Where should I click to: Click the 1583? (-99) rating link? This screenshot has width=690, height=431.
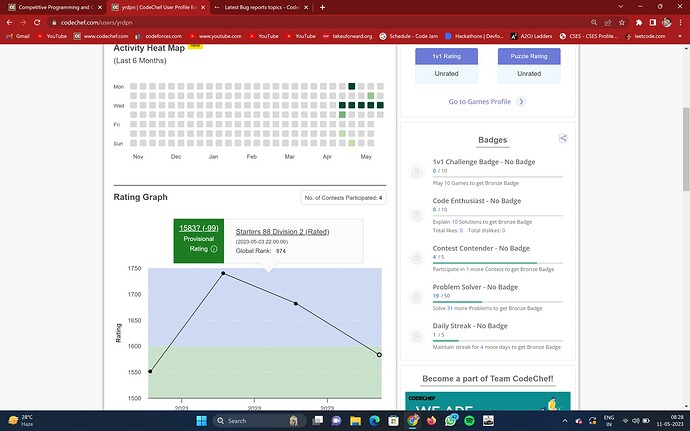click(x=198, y=228)
